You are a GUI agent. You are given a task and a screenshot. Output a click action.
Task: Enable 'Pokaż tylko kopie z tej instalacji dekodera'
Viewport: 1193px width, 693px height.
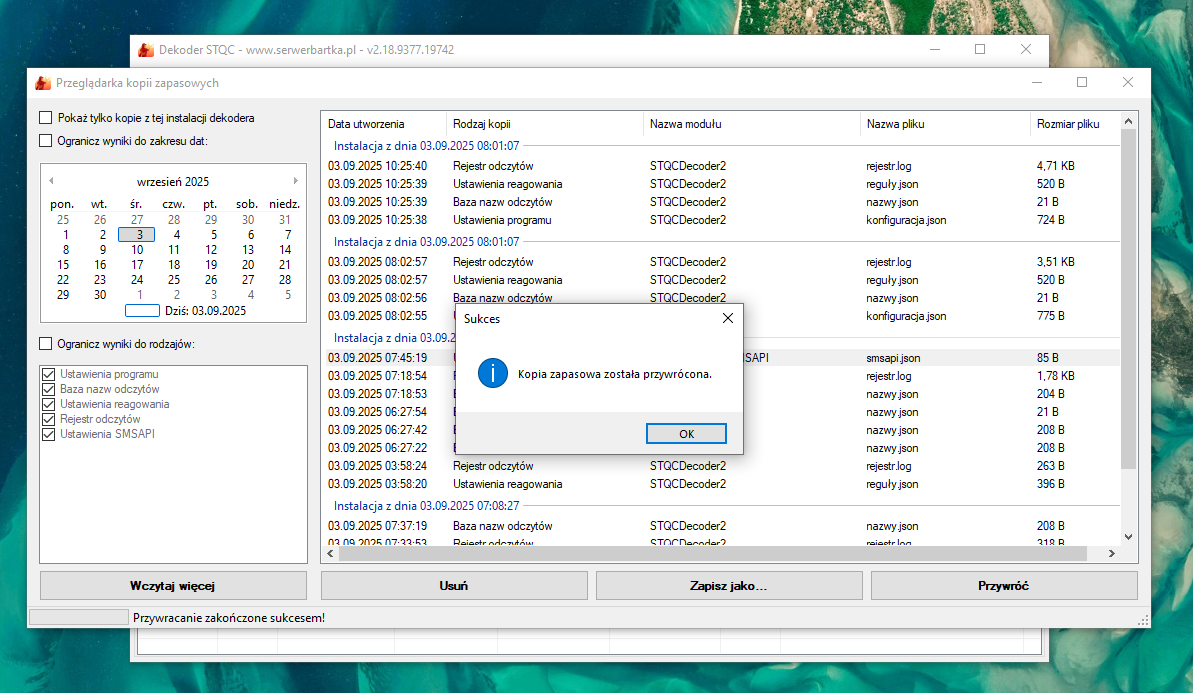tap(46, 118)
